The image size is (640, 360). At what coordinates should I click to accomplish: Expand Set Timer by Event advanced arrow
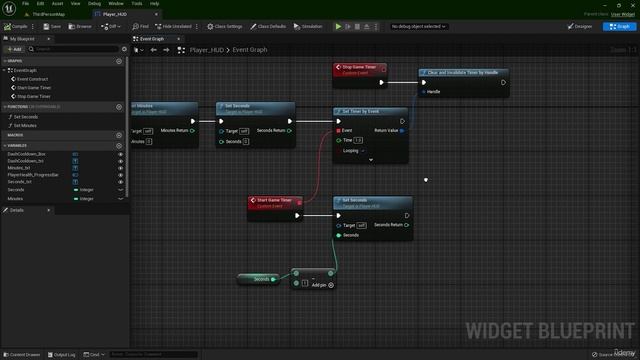371,160
